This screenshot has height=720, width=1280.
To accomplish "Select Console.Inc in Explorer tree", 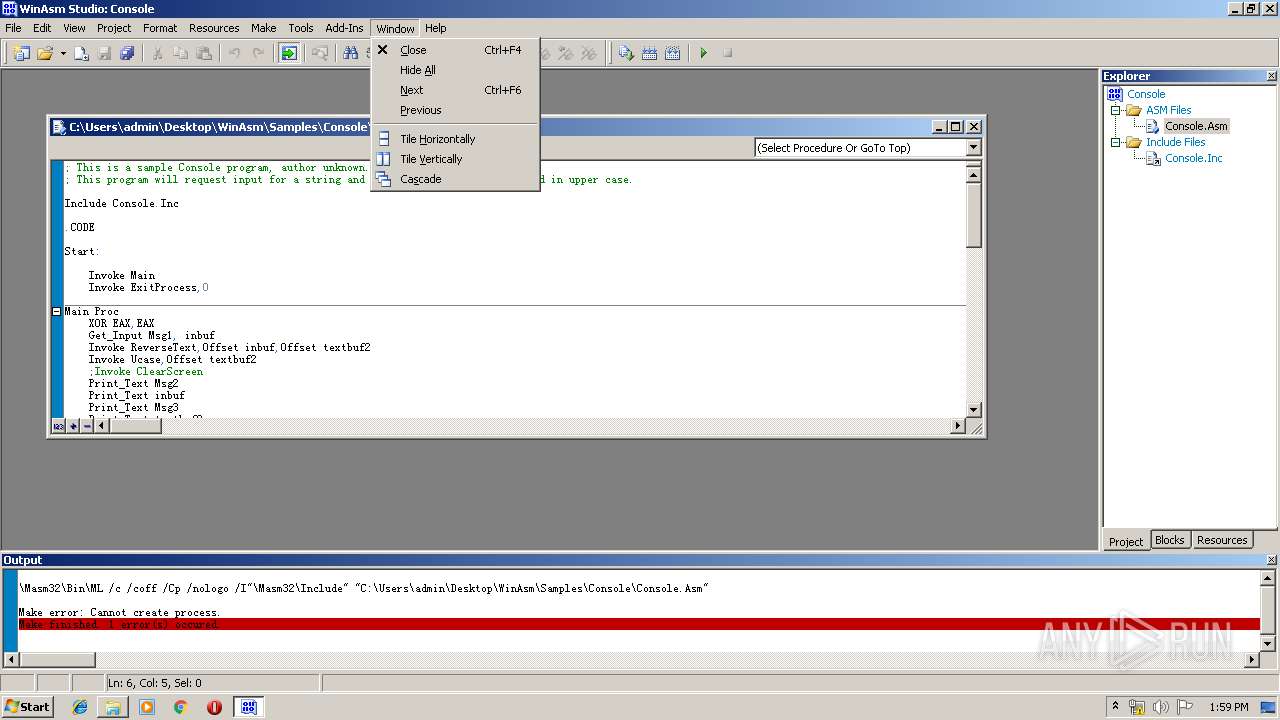I will click(1193, 158).
